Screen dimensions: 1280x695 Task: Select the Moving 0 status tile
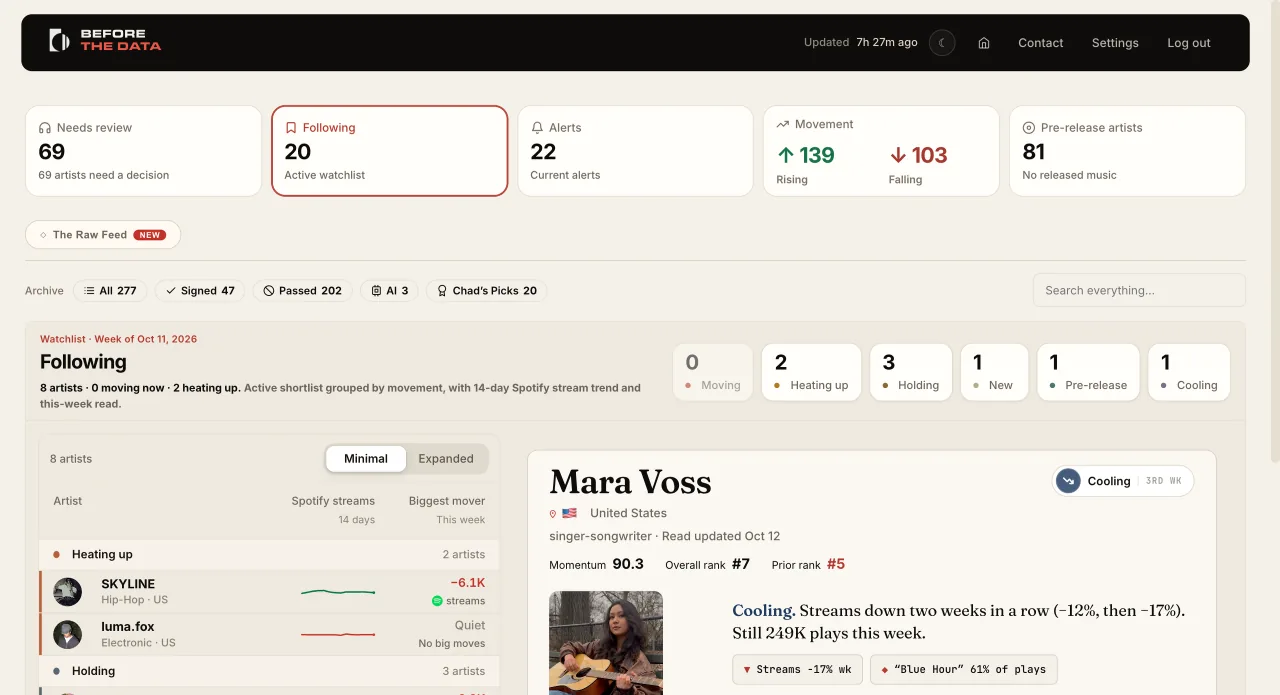713,372
